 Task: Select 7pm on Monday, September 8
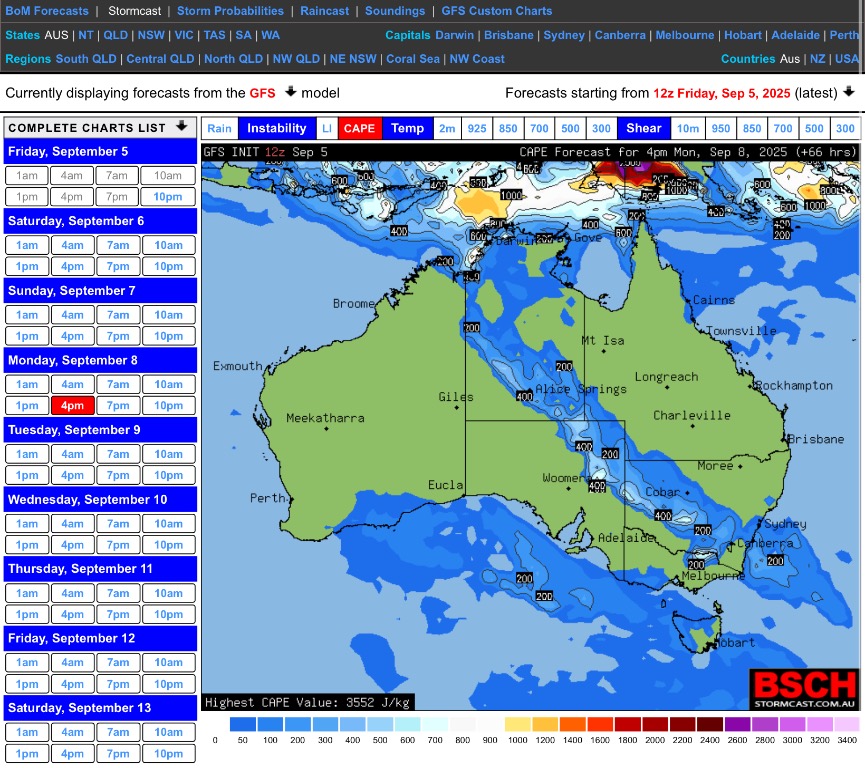(118, 406)
